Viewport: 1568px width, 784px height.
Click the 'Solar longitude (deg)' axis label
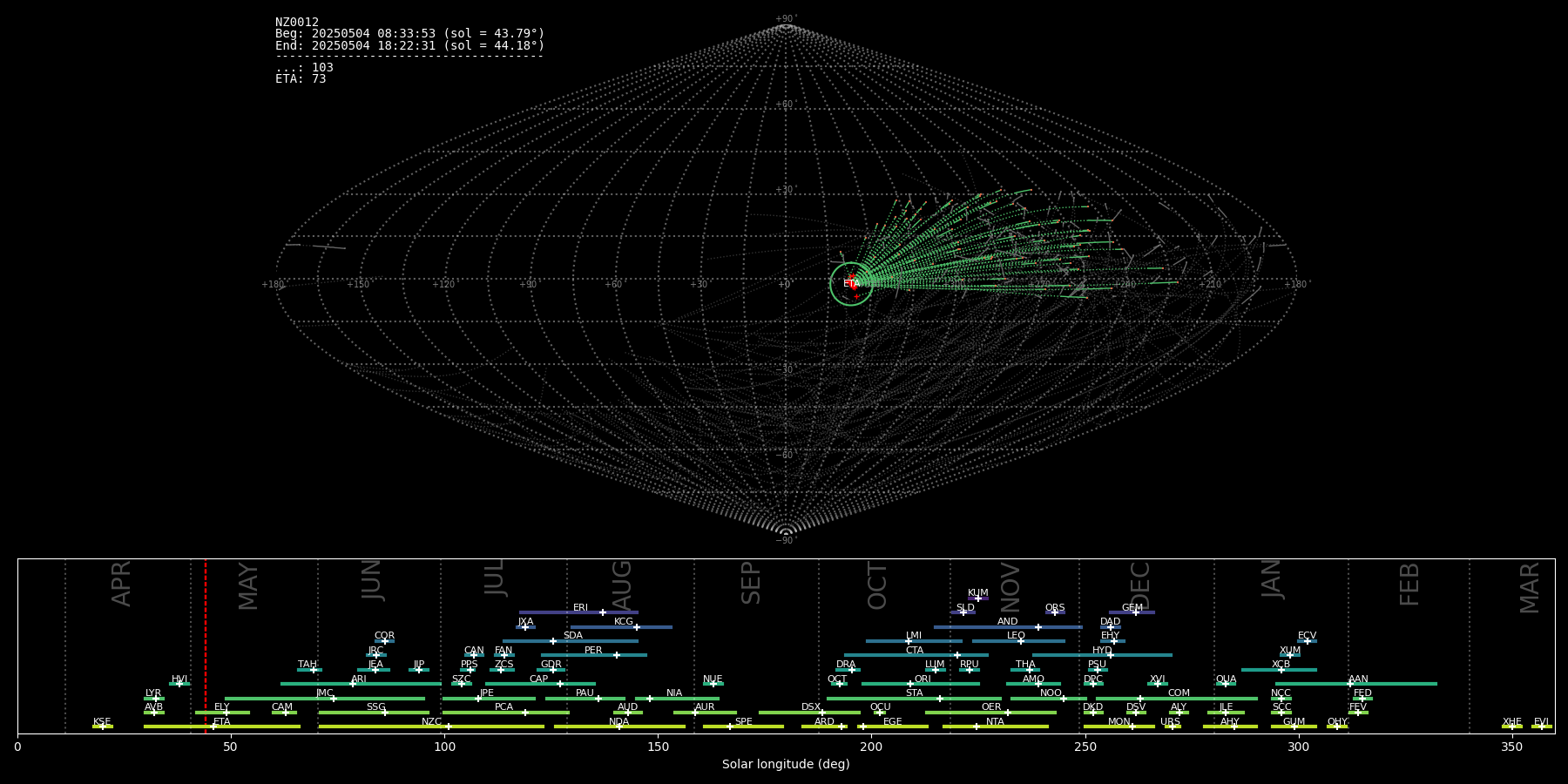point(786,764)
